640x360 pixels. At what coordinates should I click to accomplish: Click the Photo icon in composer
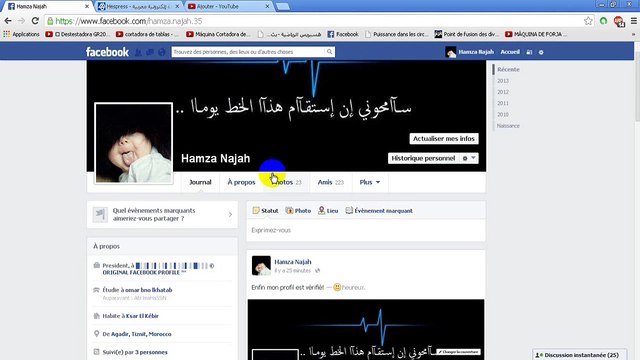pyautogui.click(x=289, y=211)
